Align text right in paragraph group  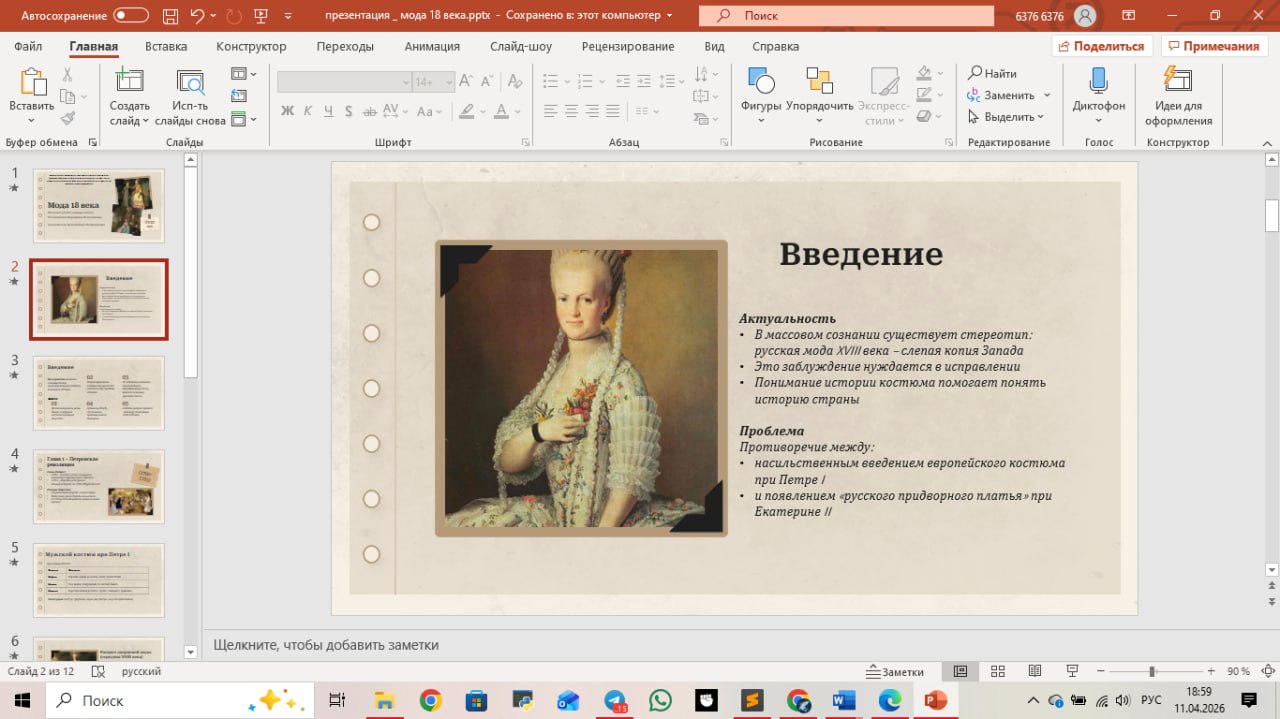point(593,111)
